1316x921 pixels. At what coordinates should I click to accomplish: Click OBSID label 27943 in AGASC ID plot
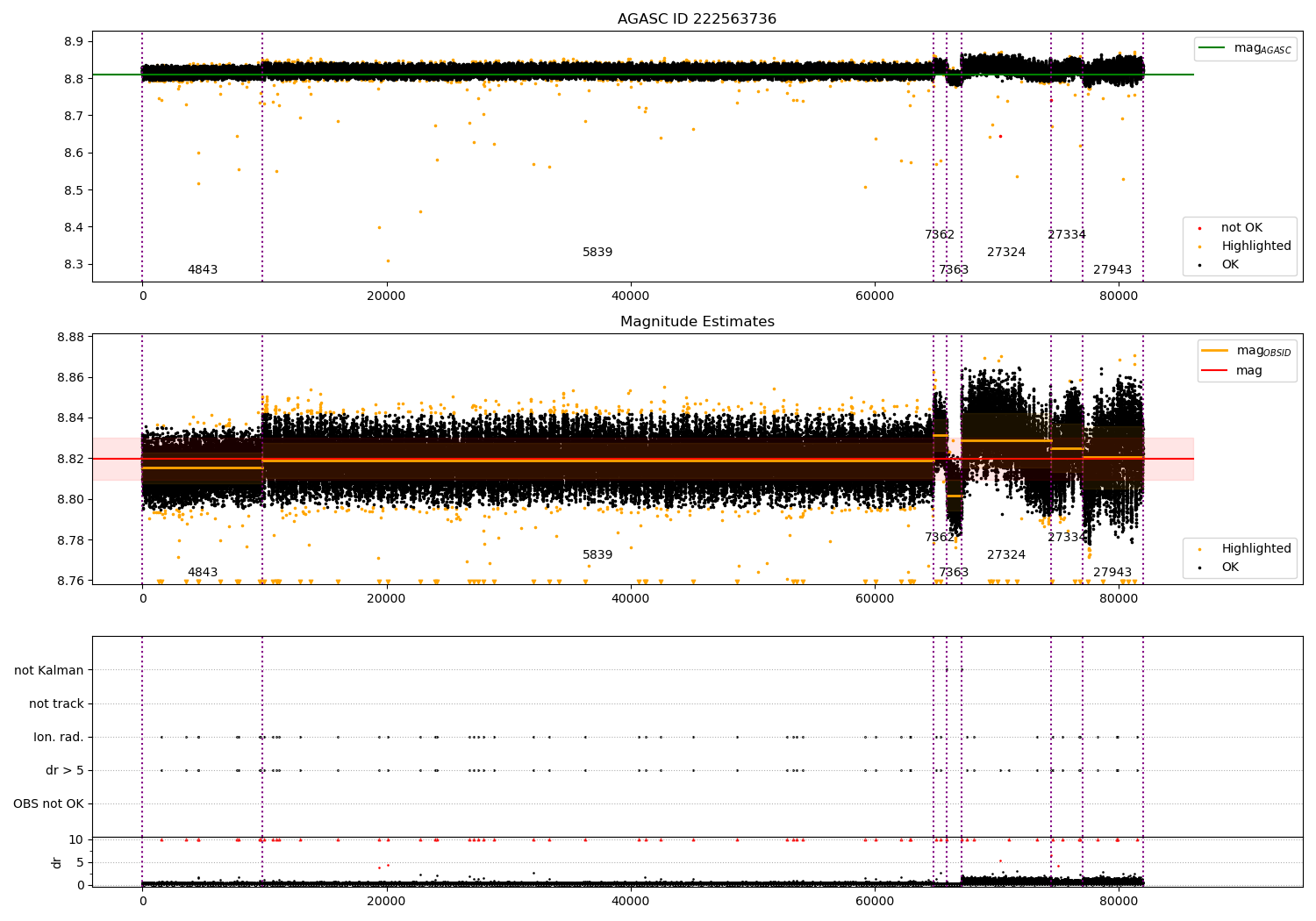[1112, 270]
